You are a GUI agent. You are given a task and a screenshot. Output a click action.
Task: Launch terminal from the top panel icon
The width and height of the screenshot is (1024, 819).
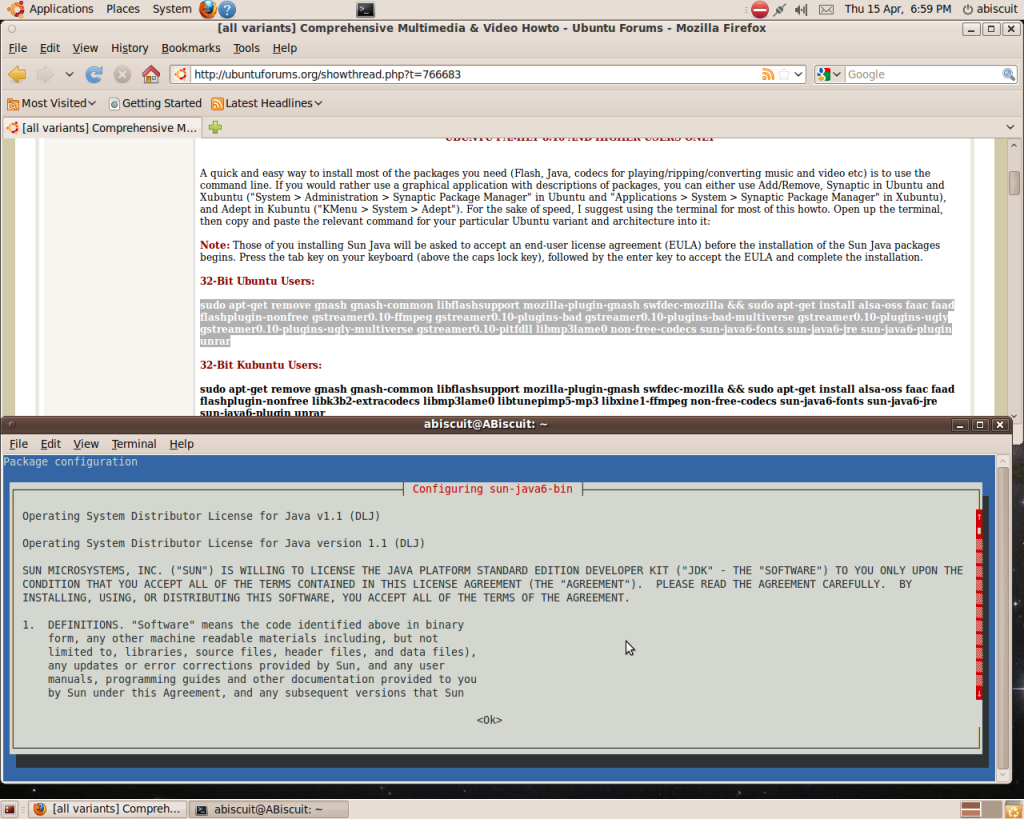[365, 9]
